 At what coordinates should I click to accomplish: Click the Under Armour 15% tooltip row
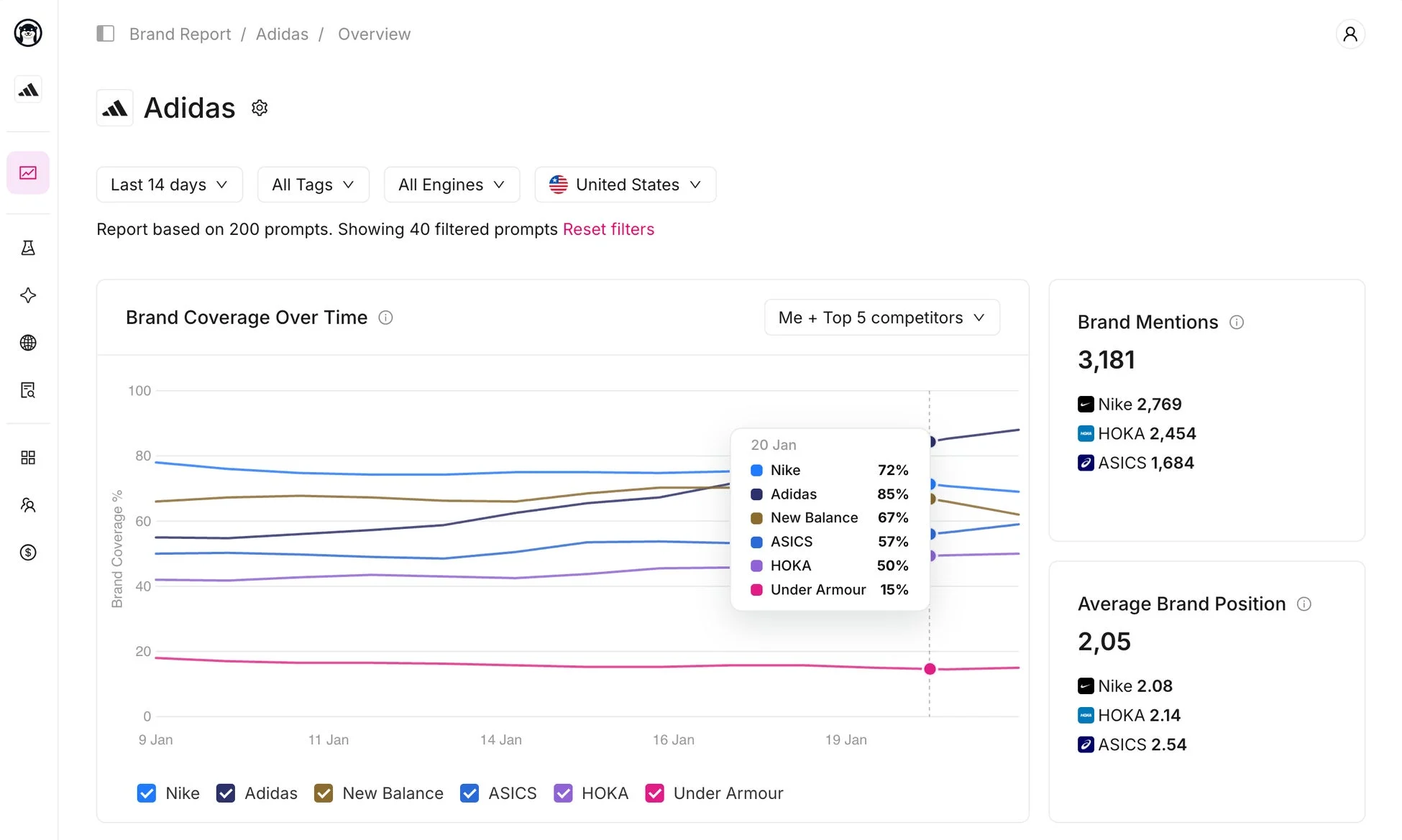tap(830, 590)
